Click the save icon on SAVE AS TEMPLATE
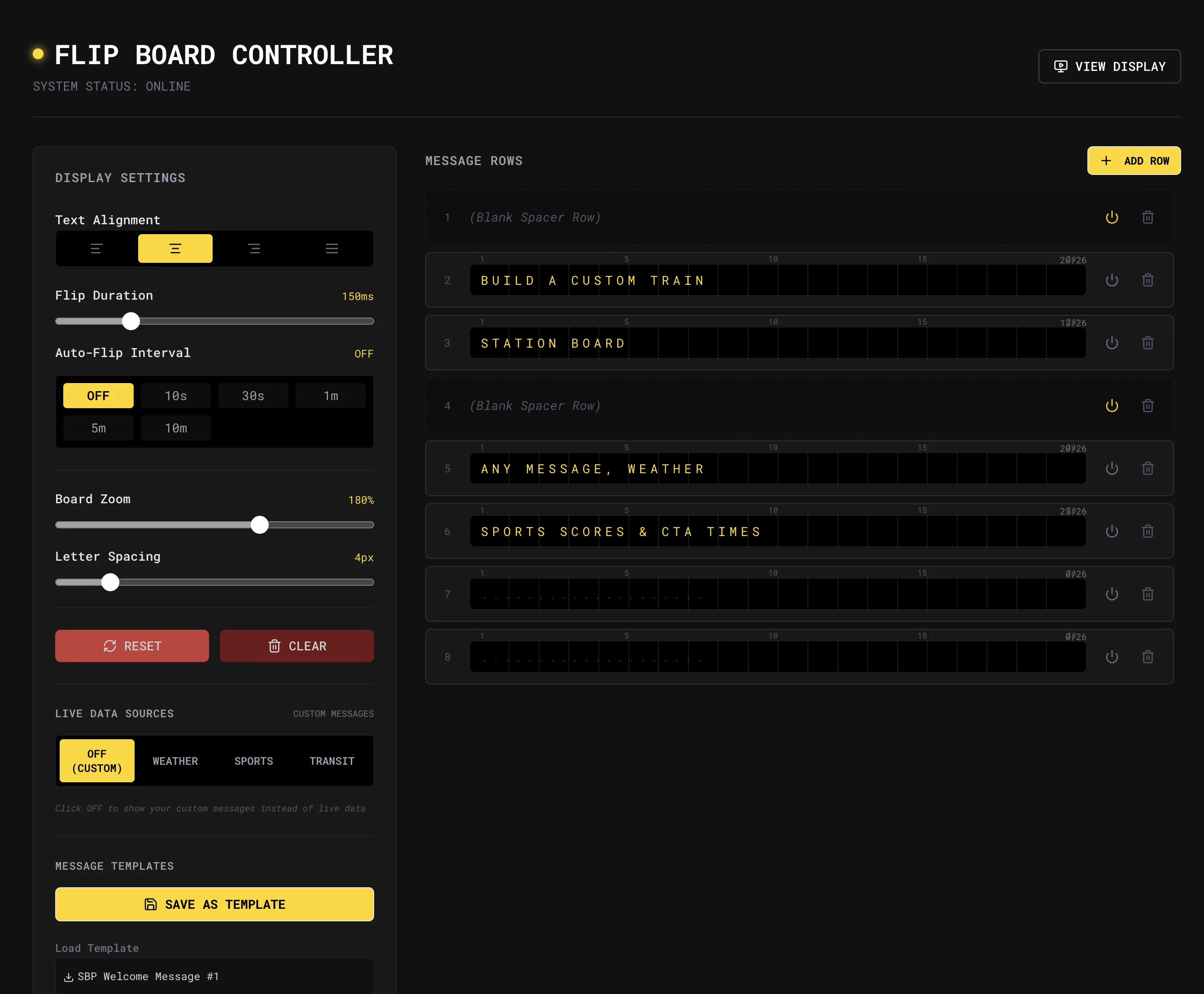Screen dimensions: 1204x994 150,904
